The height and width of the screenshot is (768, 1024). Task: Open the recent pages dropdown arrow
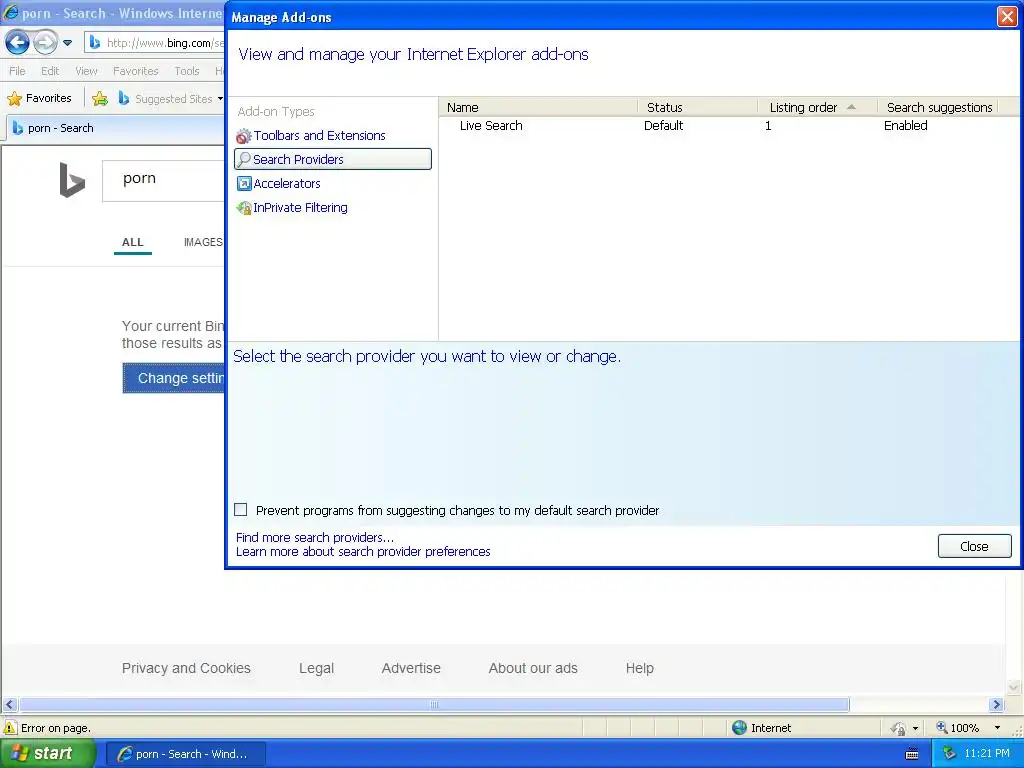pos(67,43)
